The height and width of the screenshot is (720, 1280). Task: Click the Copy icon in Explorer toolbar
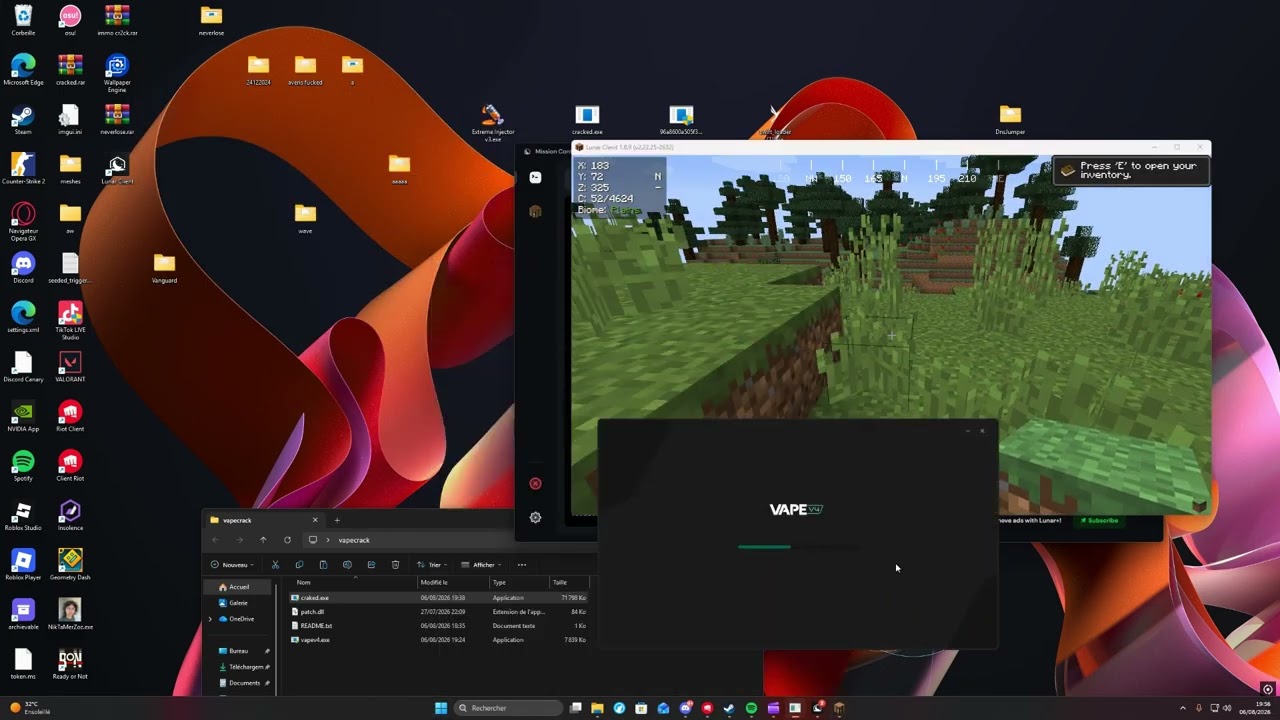[x=299, y=565]
